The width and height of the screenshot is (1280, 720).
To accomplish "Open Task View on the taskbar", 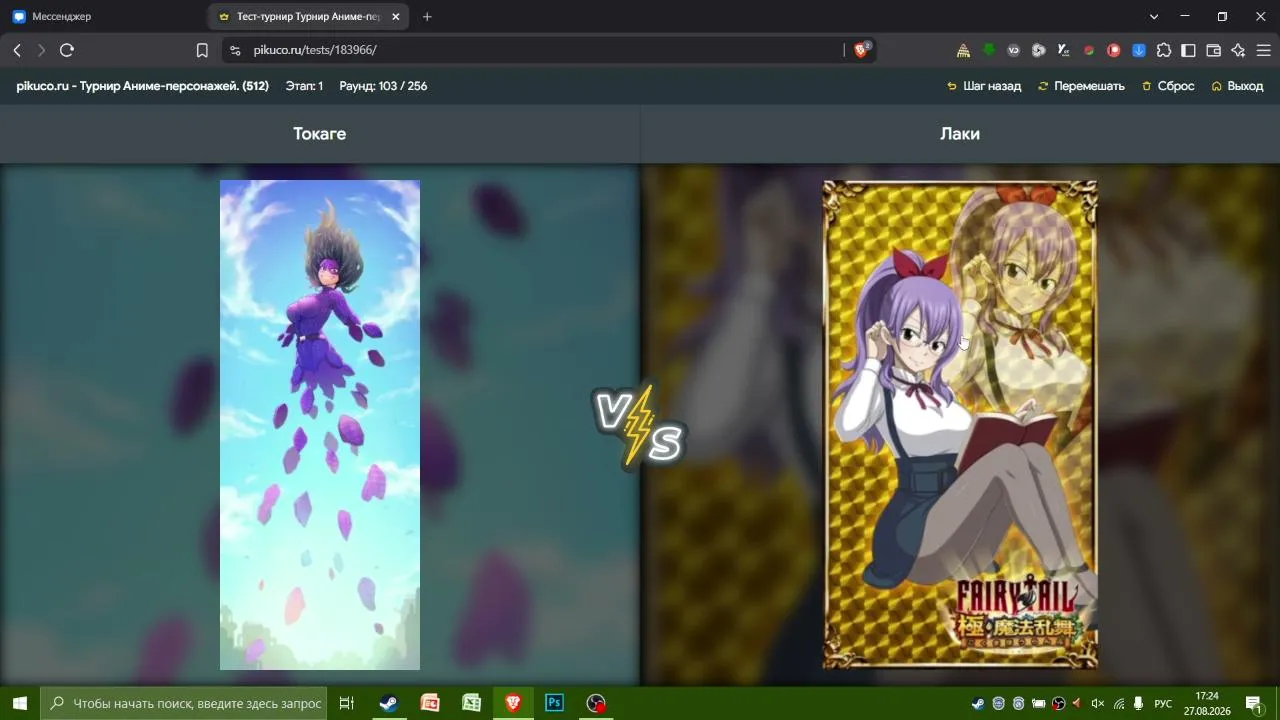I will click(347, 703).
